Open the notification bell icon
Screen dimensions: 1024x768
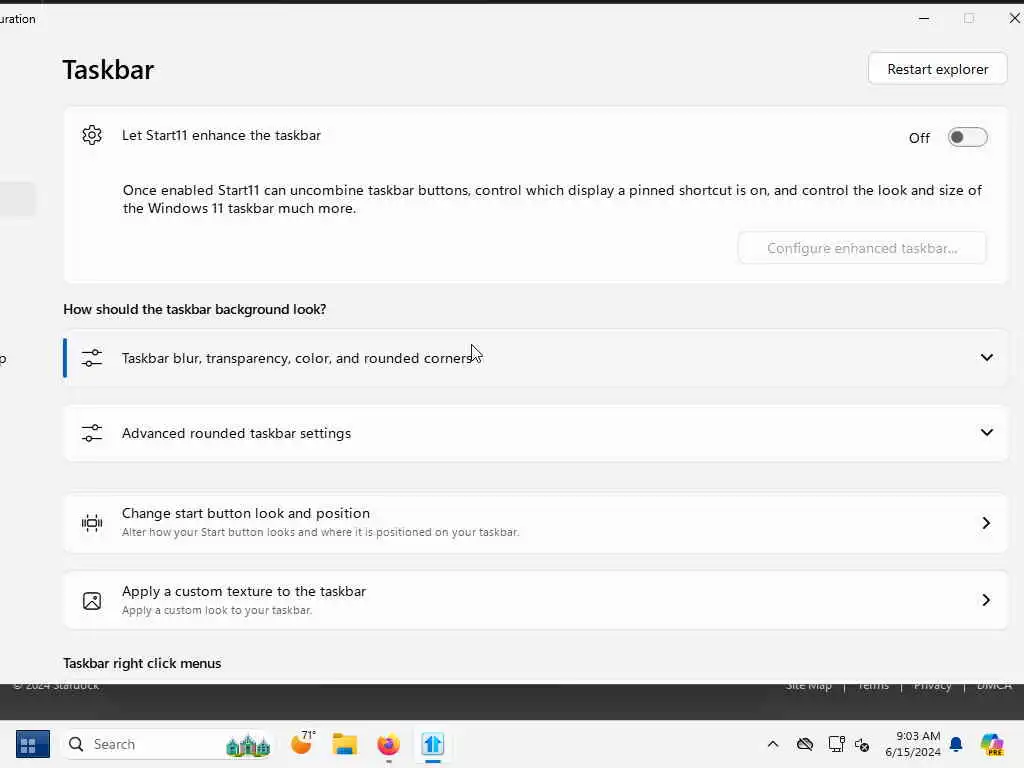pyautogui.click(x=956, y=744)
